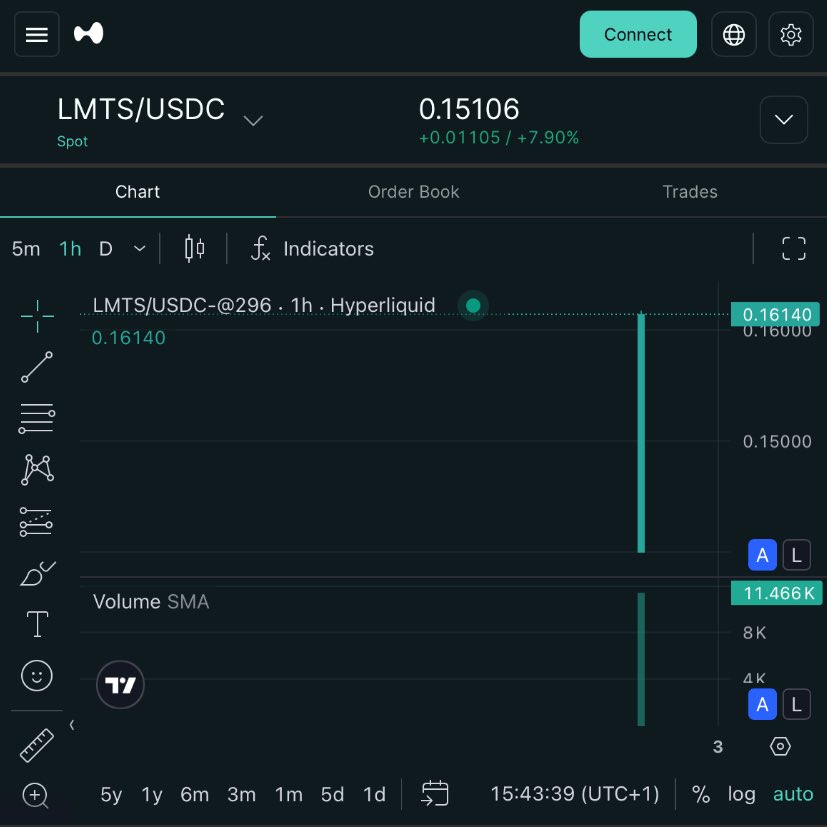Click the TradingView logo badge
Screen dimensions: 827x827
coord(120,685)
